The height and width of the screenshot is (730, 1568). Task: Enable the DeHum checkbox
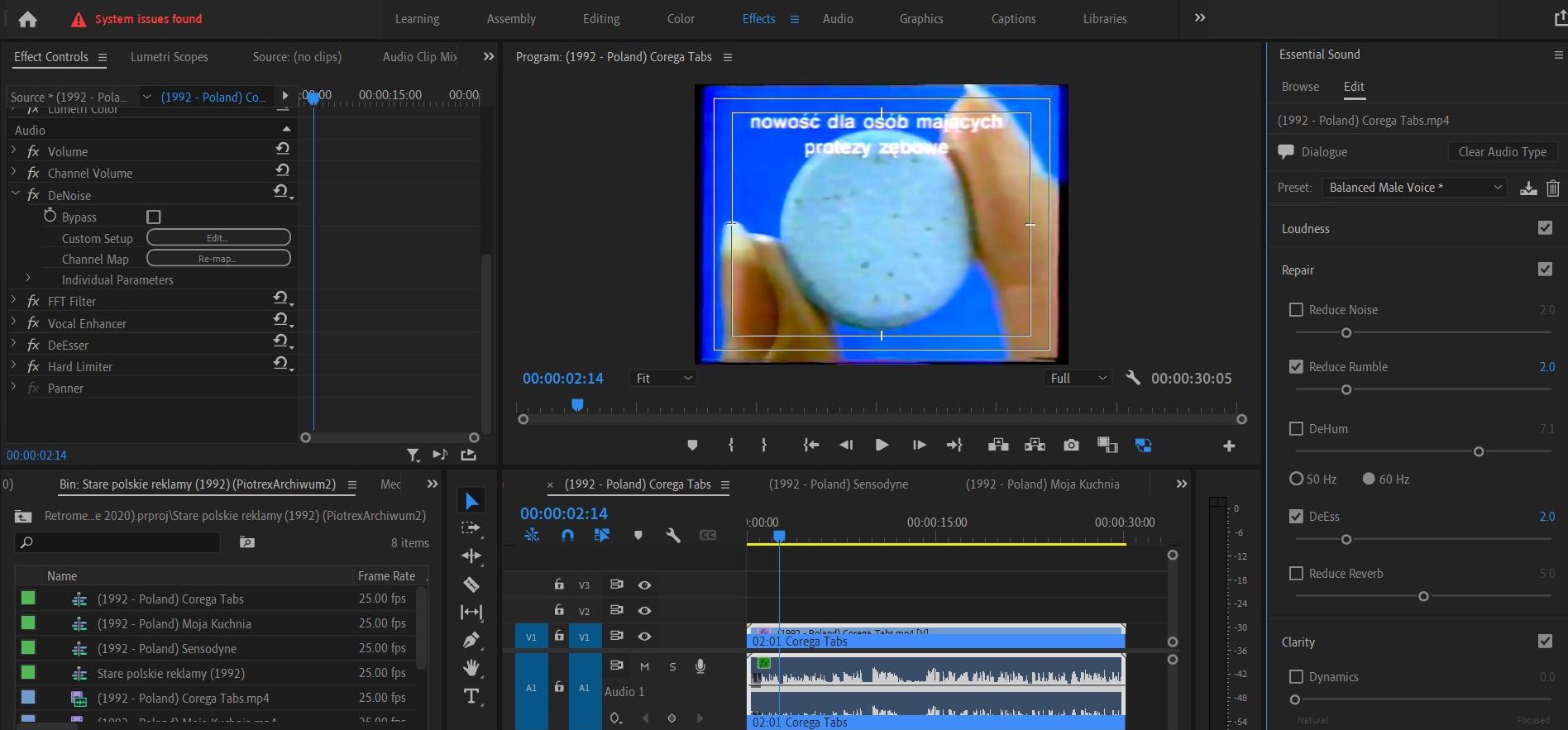(x=1296, y=428)
